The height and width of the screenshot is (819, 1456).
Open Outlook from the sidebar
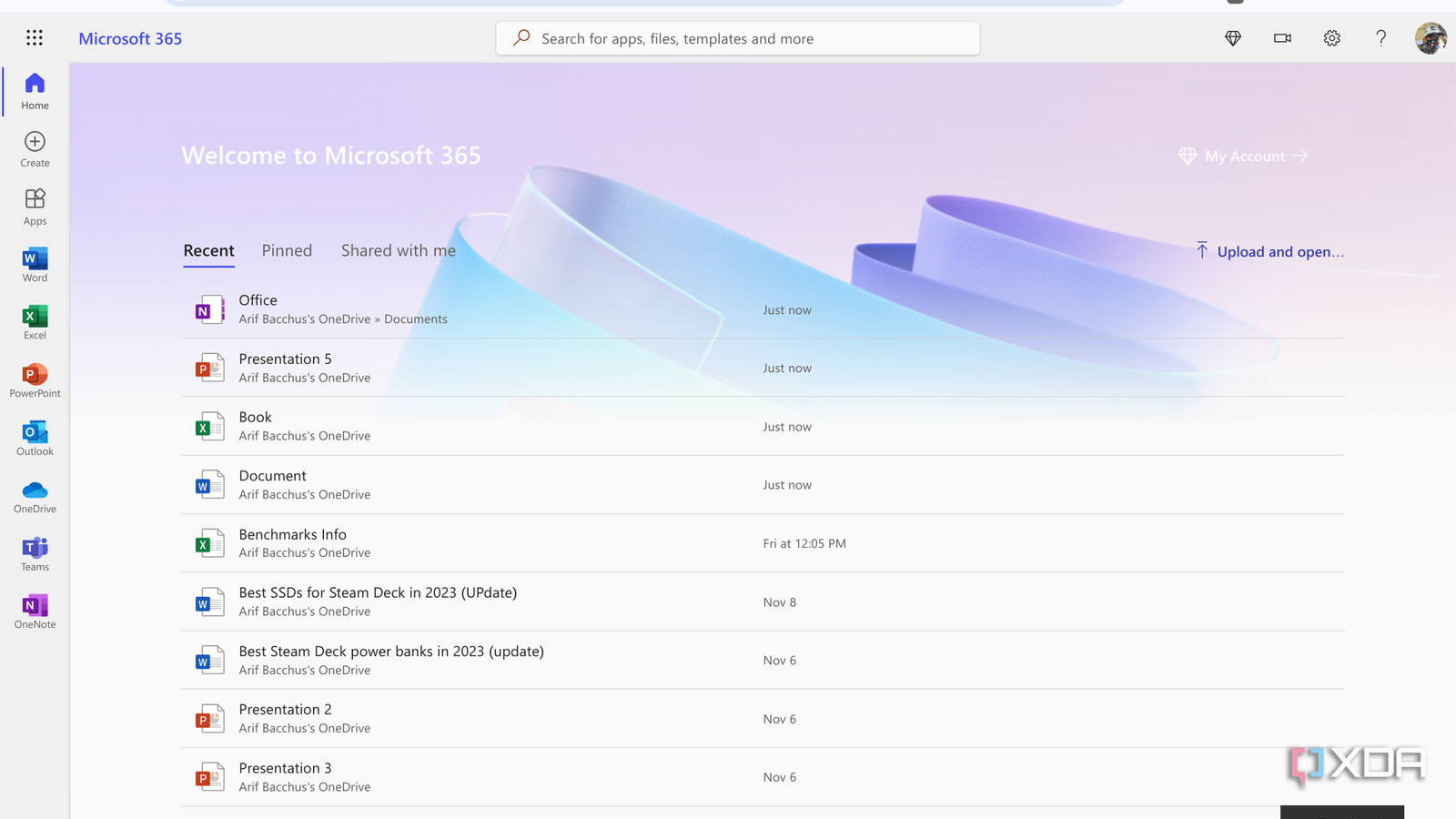35,438
